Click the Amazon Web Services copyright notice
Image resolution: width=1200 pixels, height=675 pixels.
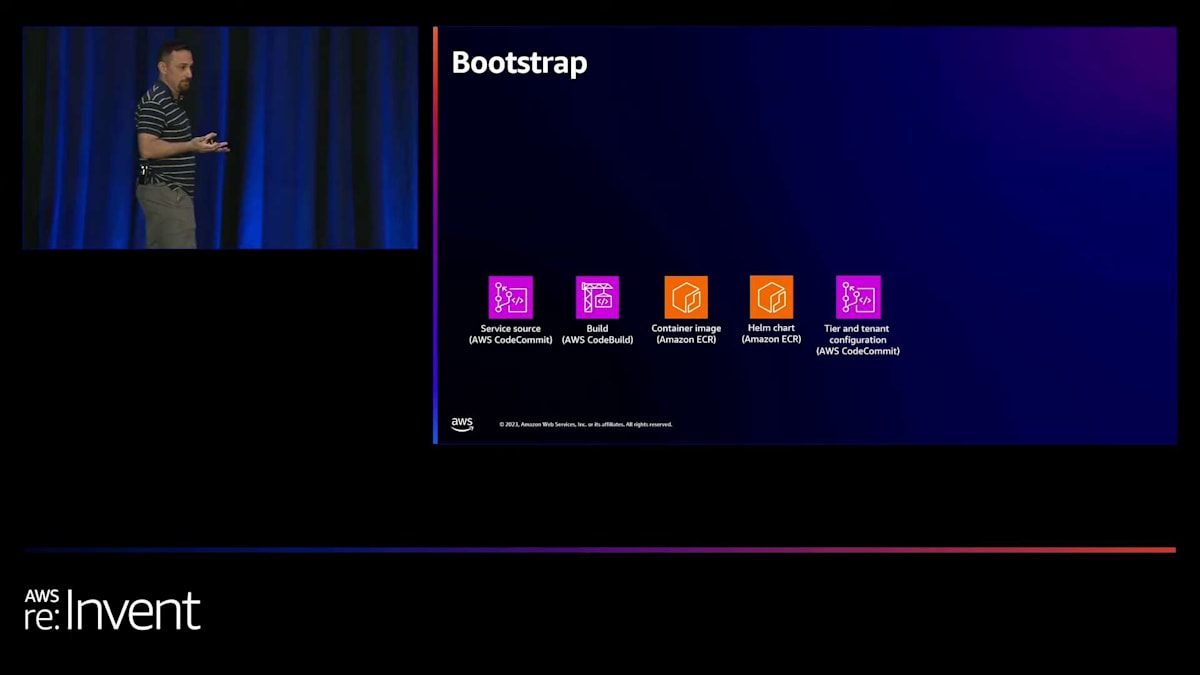586,424
